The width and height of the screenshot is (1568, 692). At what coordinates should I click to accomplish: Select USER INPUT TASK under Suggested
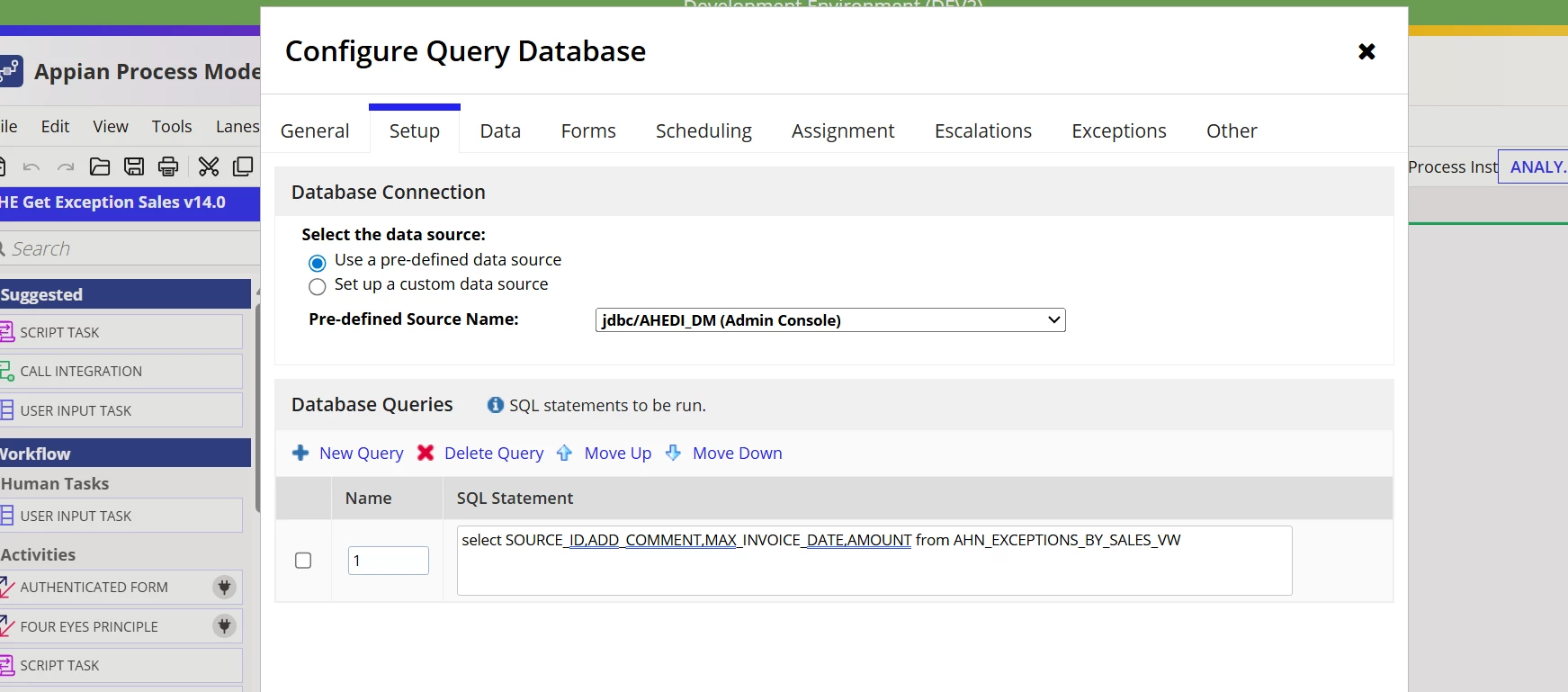pos(121,410)
